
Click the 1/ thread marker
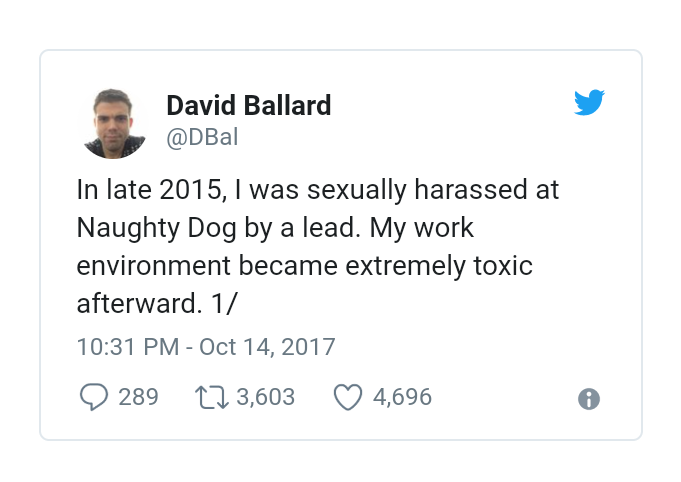click(x=224, y=303)
